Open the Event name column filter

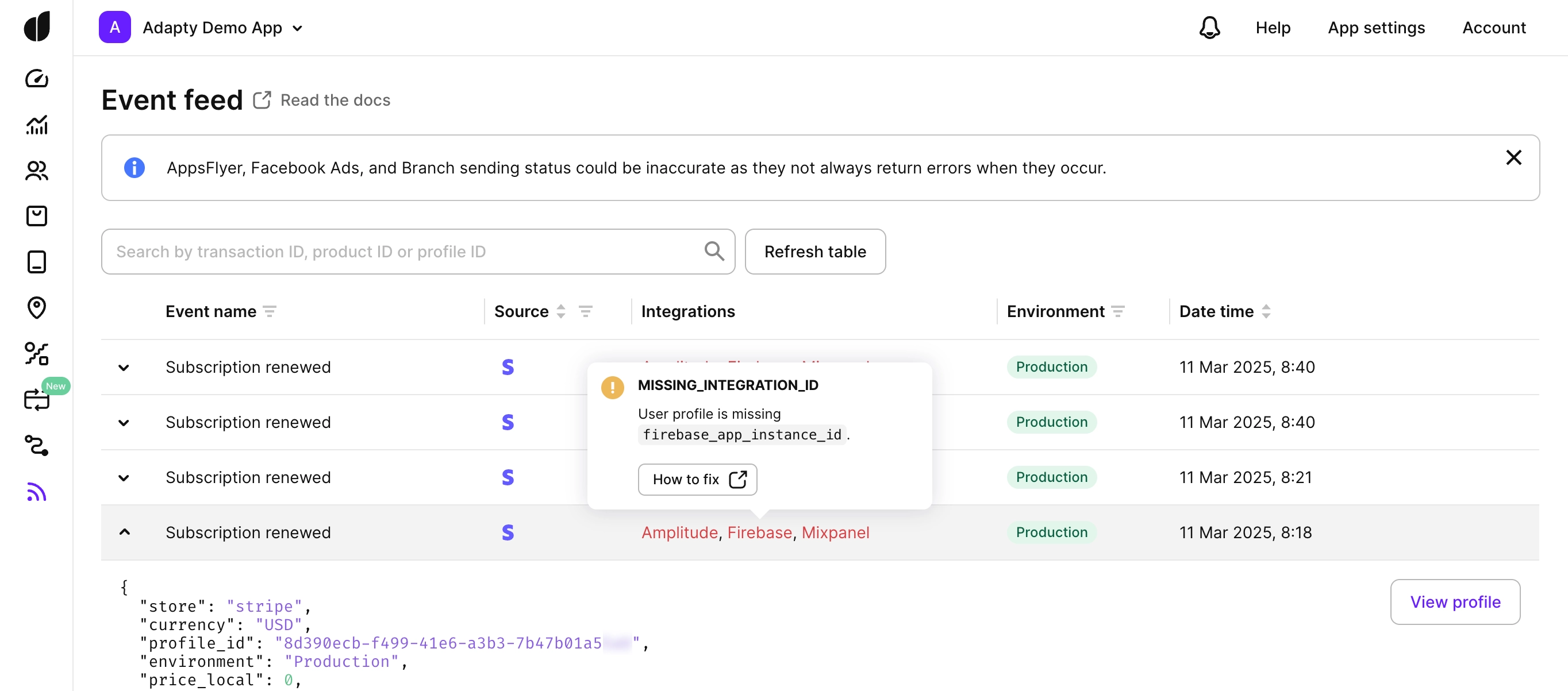[x=270, y=311]
